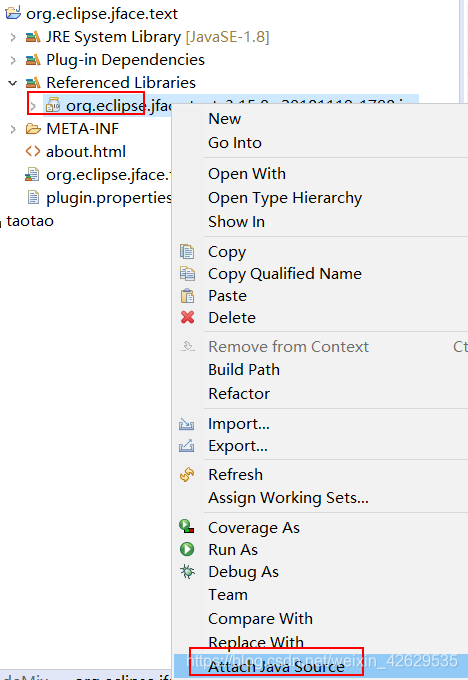
Task: Click the Plug-in Dependencies library icon
Action: click(x=33, y=59)
